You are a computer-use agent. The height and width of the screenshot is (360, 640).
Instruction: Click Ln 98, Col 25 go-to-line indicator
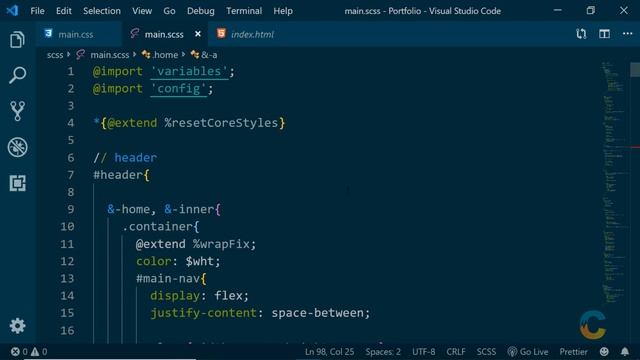click(x=329, y=351)
